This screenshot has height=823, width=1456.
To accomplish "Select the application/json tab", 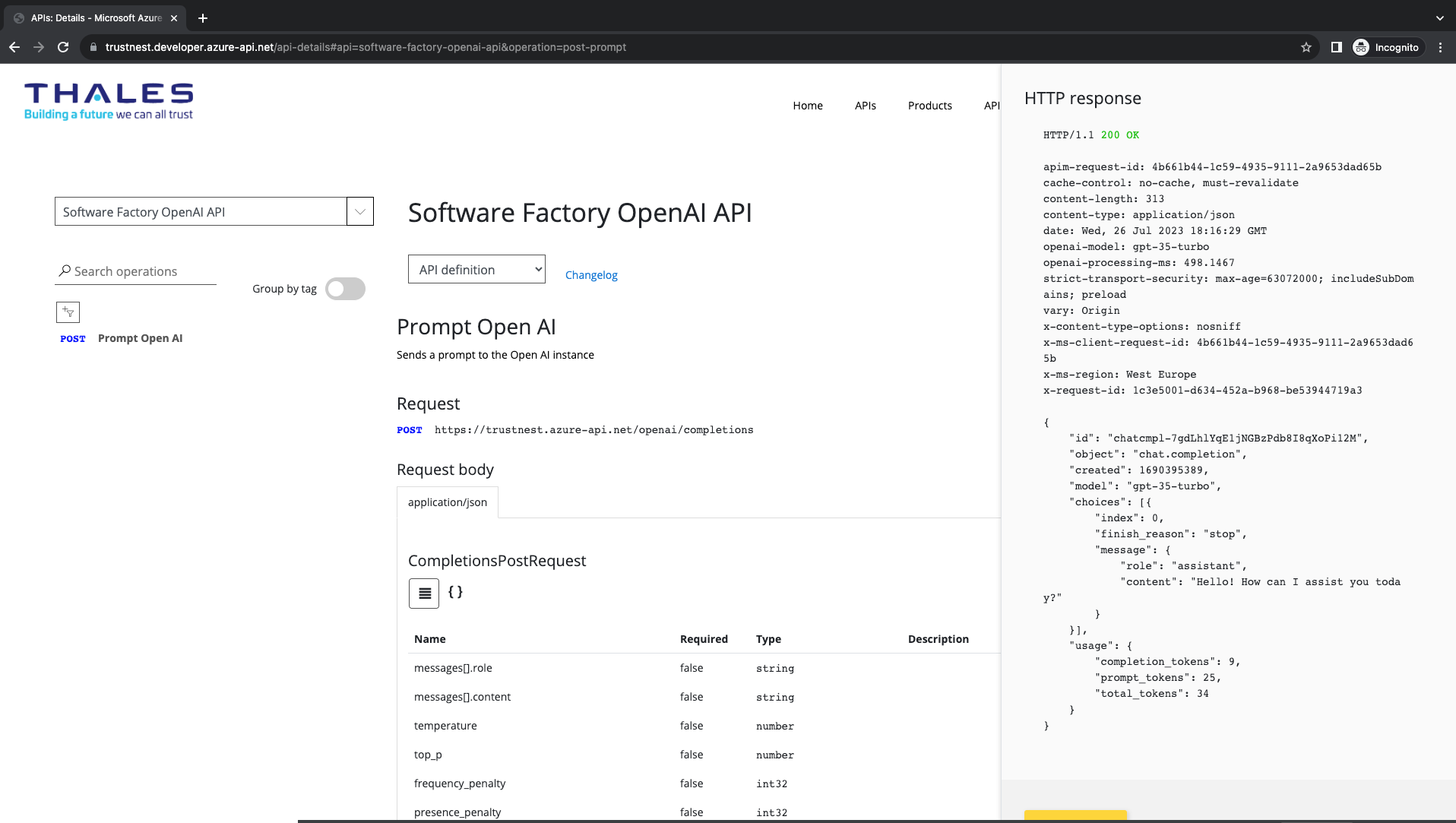I will [448, 502].
